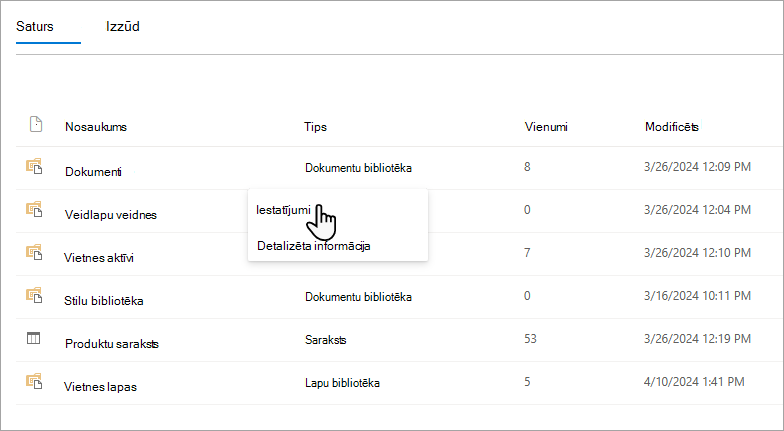Open the Stilu bibliotēka link
Screen dimensions: 784x431
pos(104,301)
